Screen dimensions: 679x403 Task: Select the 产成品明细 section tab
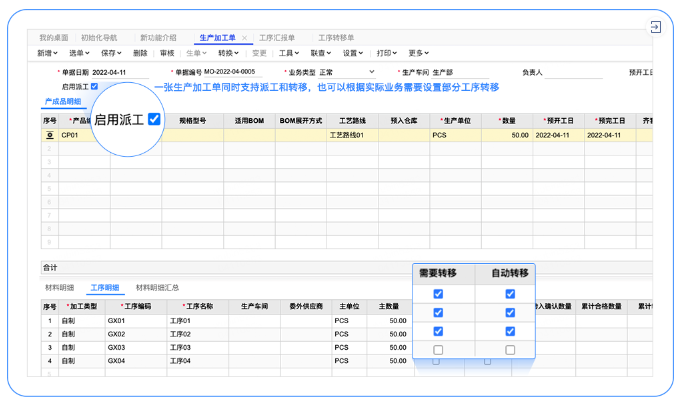pyautogui.click(x=63, y=101)
